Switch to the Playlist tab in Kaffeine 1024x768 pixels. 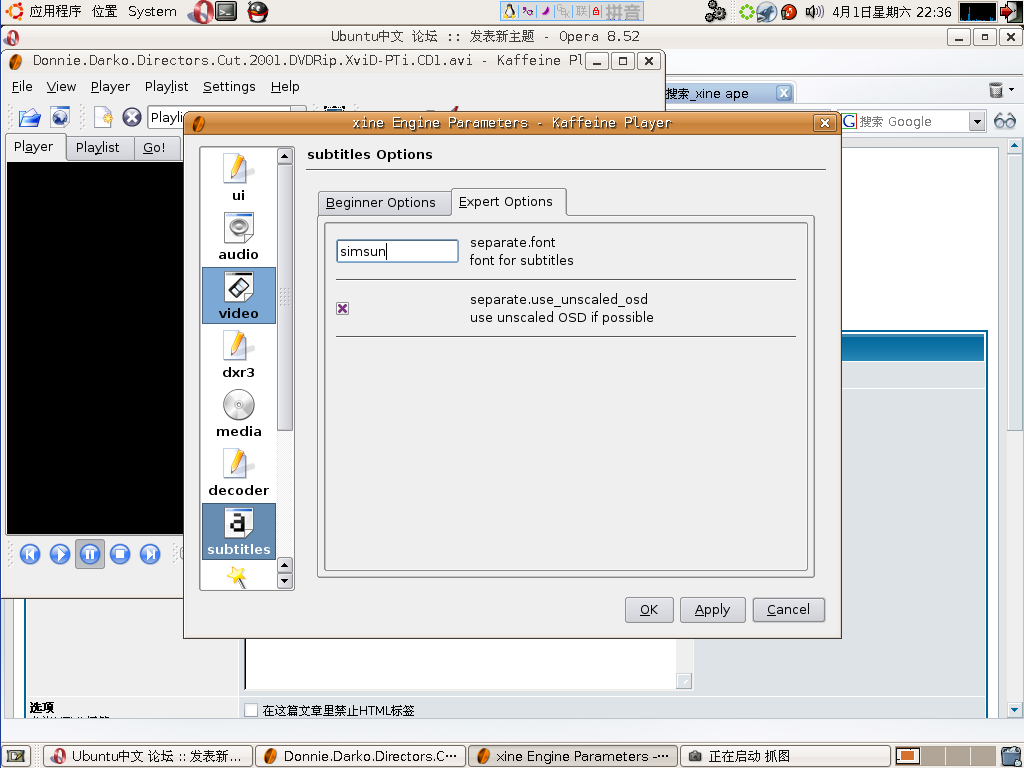[x=98, y=148]
